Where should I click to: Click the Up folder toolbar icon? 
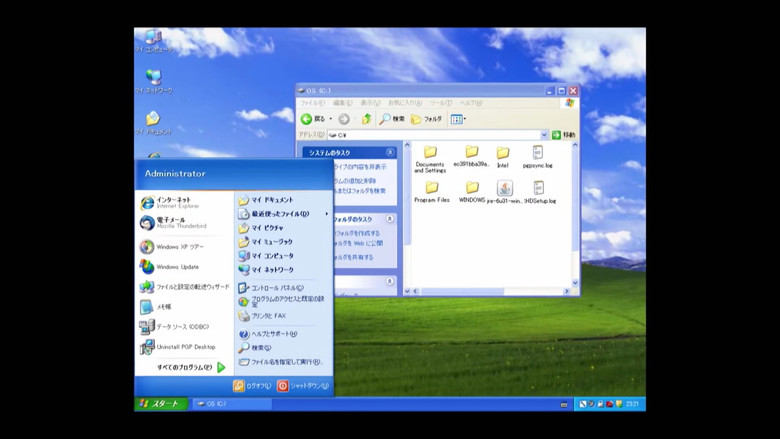point(367,119)
